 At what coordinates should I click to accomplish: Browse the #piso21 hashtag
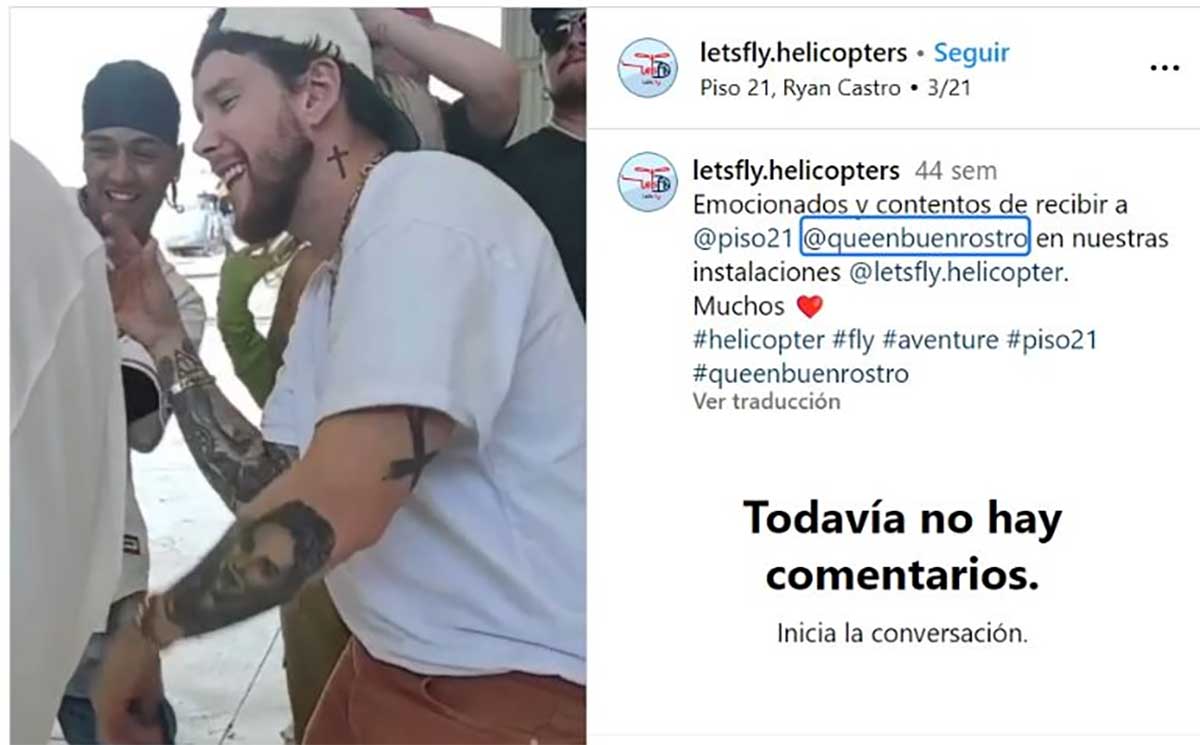coord(1051,340)
